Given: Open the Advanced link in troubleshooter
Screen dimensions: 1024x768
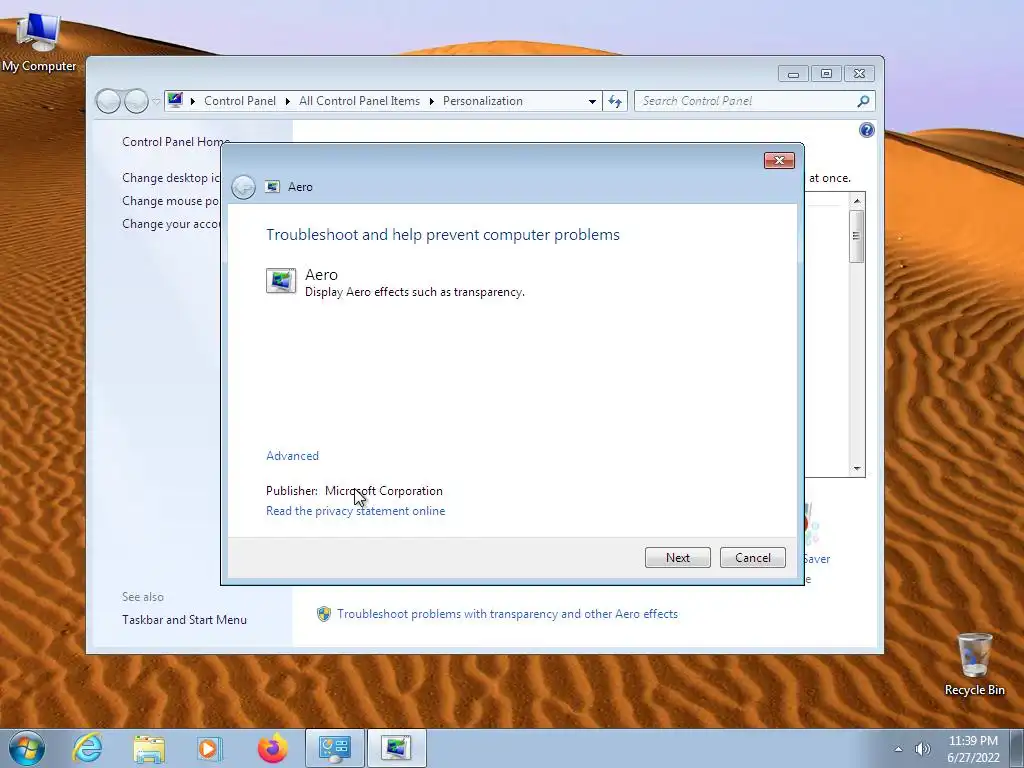Looking at the screenshot, I should 292,456.
